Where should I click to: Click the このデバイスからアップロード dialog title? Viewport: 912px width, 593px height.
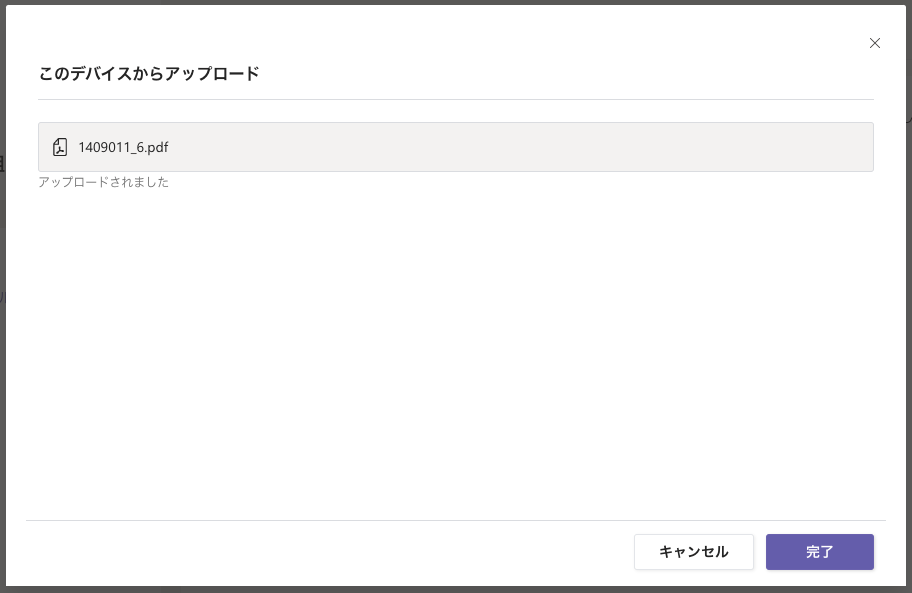pos(149,73)
